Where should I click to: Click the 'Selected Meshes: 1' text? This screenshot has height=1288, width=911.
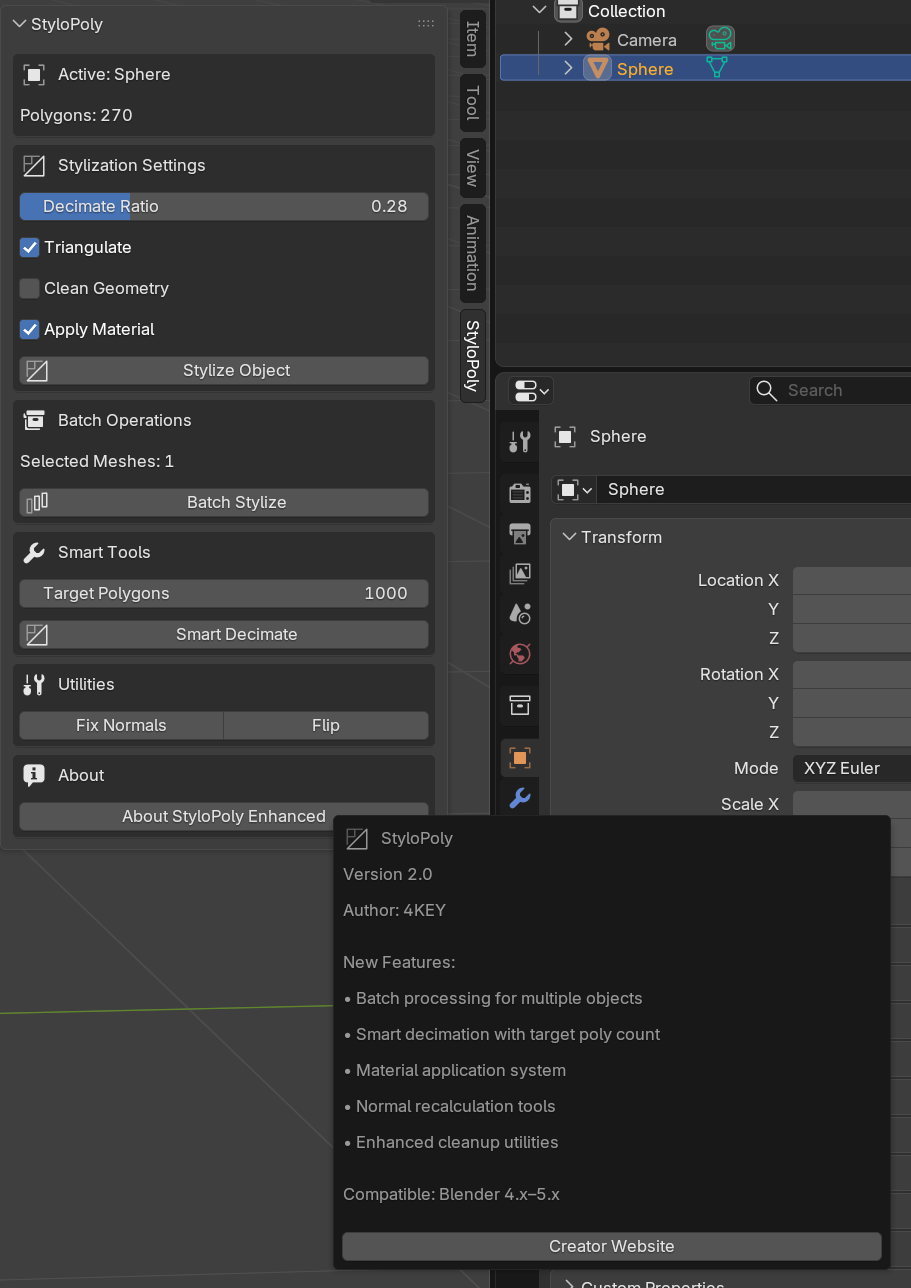click(97, 461)
